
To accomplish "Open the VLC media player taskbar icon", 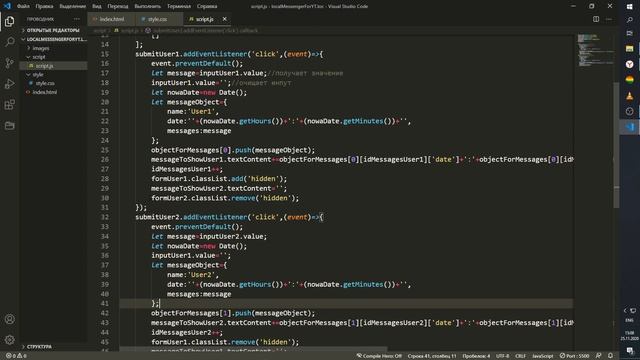I will click(630, 96).
